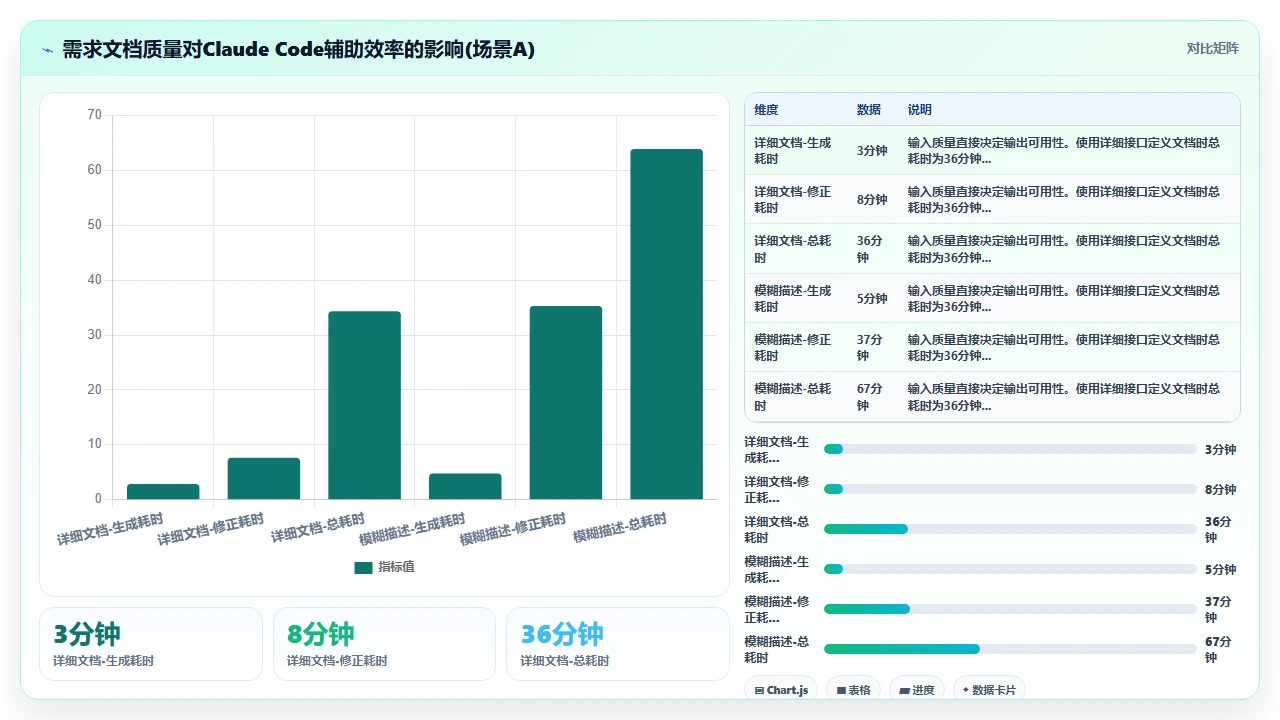Image resolution: width=1280 pixels, height=720 pixels.
Task: Click the 70 tick on the chart y-axis
Action: (x=95, y=115)
